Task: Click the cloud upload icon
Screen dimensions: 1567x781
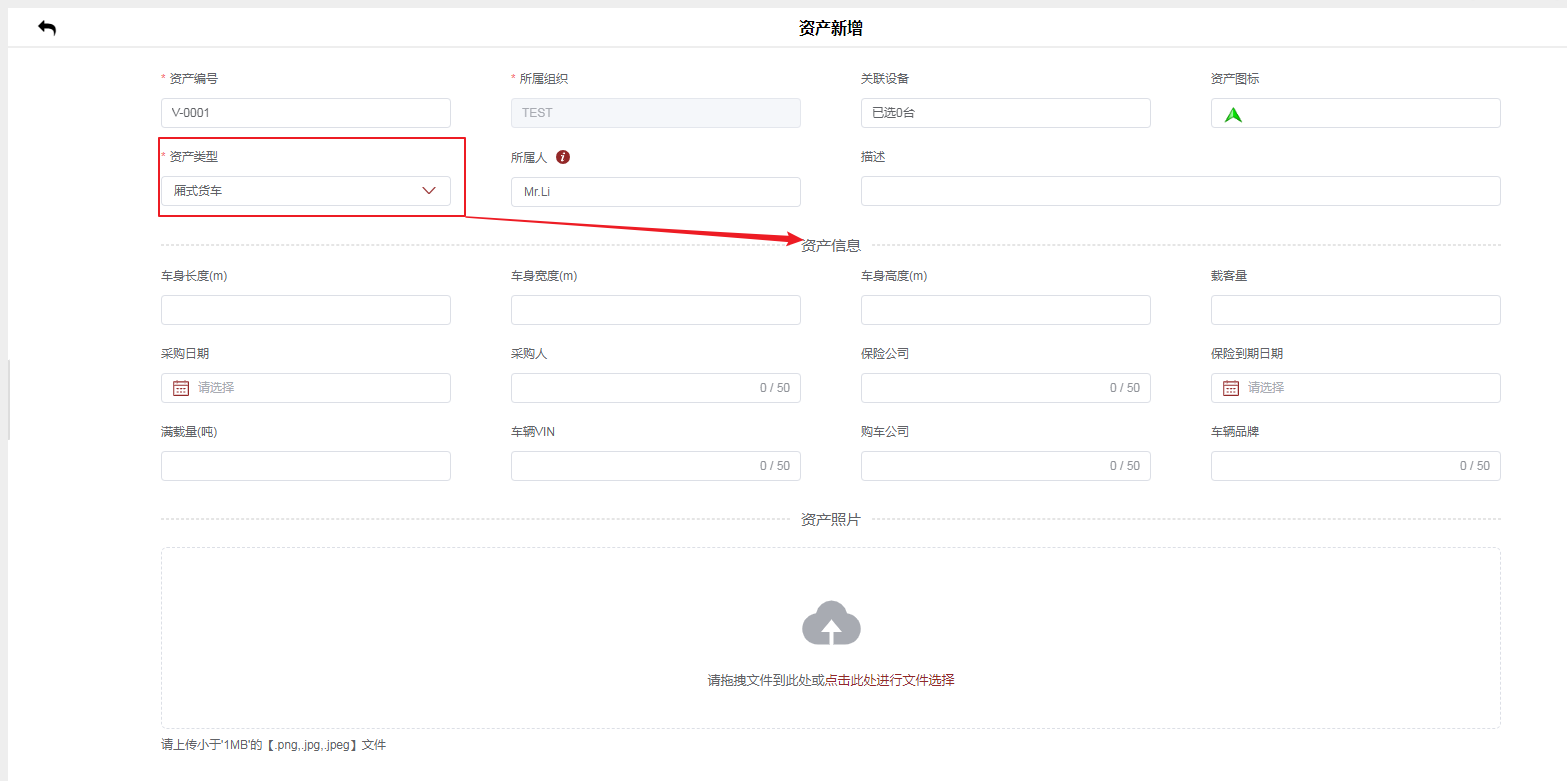Action: coord(831,624)
